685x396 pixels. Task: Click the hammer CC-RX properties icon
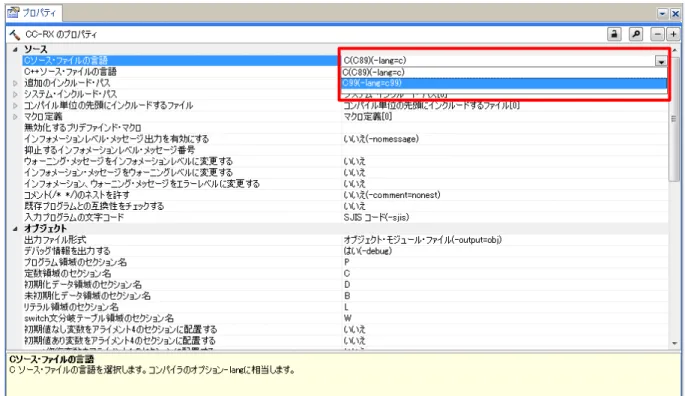[14, 34]
